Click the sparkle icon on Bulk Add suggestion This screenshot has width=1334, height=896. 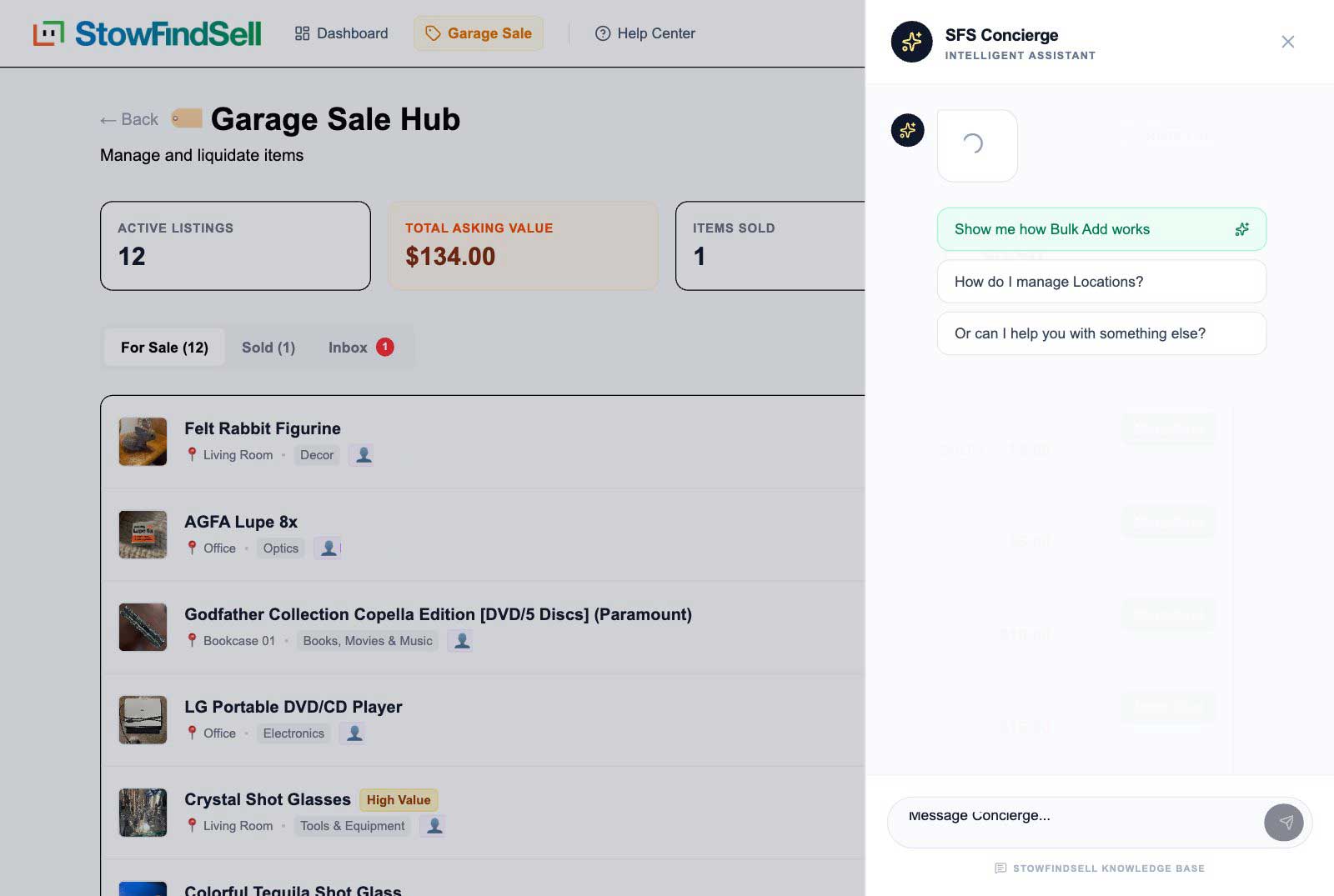(1241, 229)
